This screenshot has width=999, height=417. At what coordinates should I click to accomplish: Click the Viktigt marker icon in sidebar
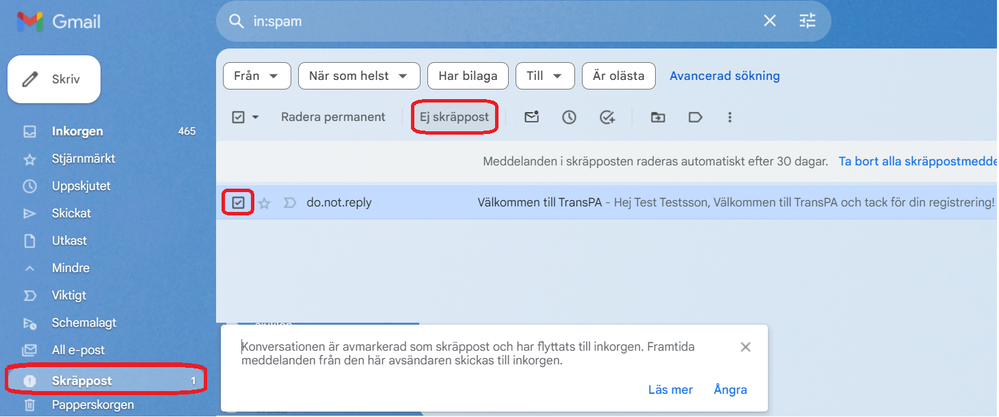tap(29, 295)
